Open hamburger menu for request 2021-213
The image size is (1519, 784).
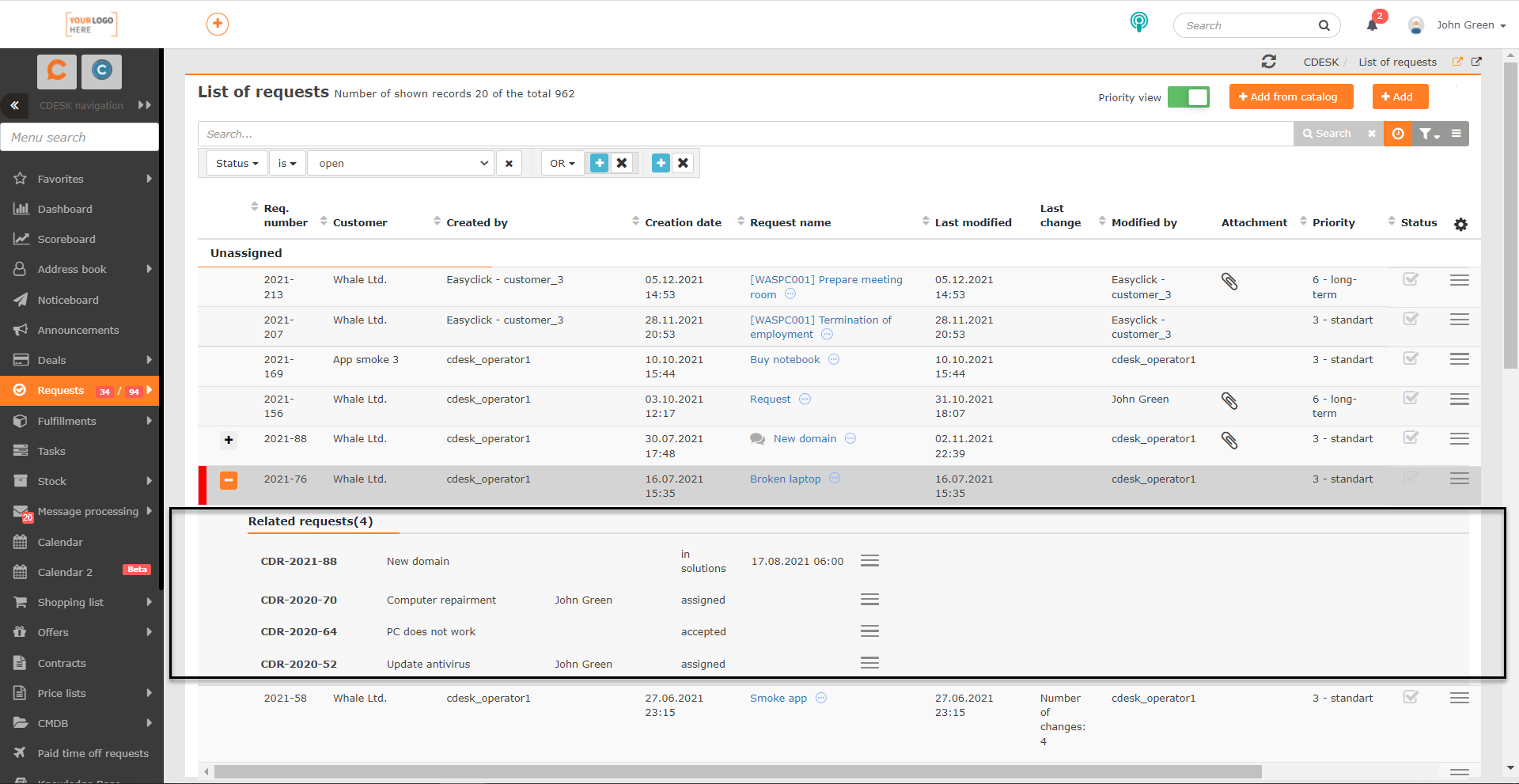pyautogui.click(x=1460, y=280)
